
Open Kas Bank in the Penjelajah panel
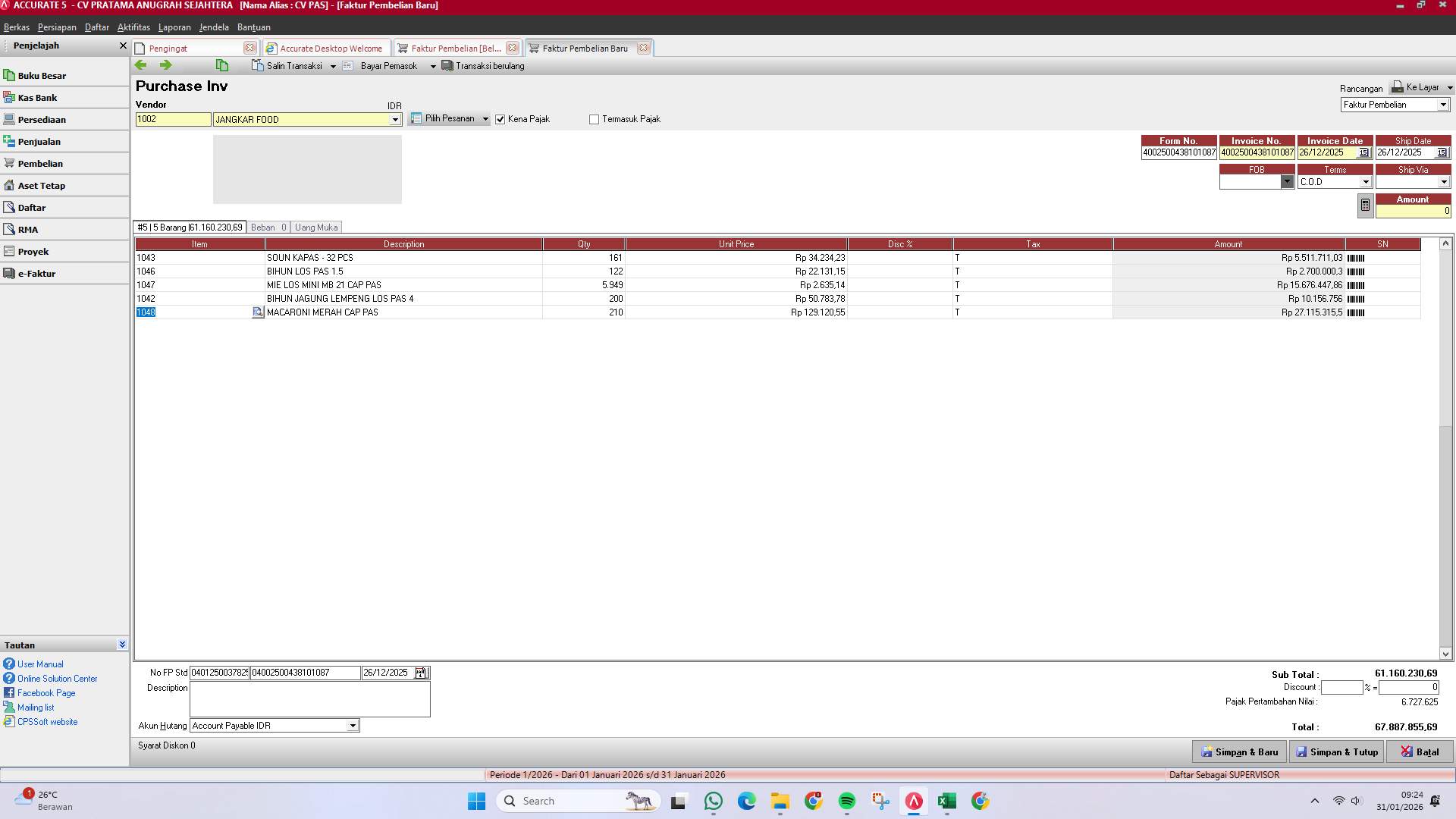click(37, 97)
